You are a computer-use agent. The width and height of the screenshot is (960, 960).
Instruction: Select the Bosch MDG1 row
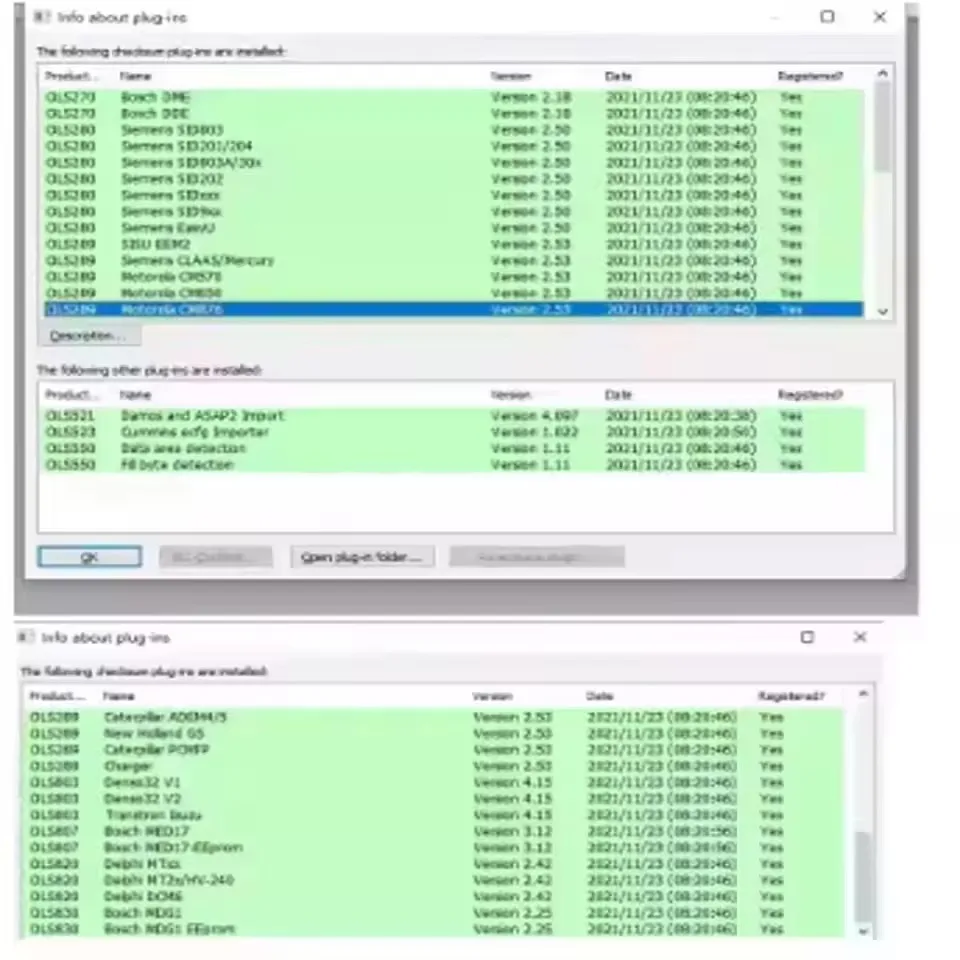pyautogui.click(x=436, y=912)
